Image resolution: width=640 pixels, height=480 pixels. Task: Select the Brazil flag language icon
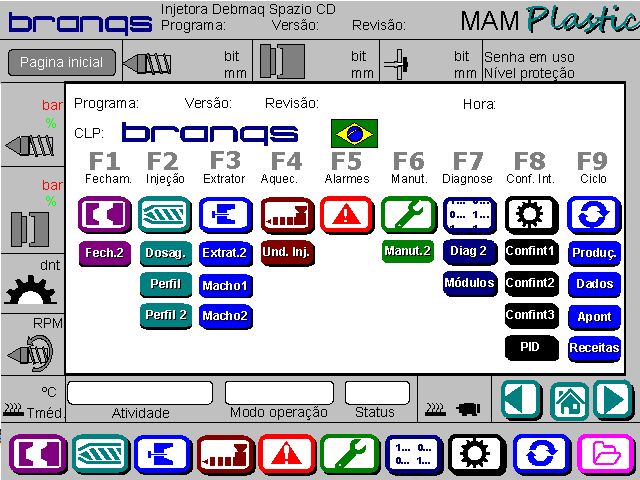click(354, 133)
